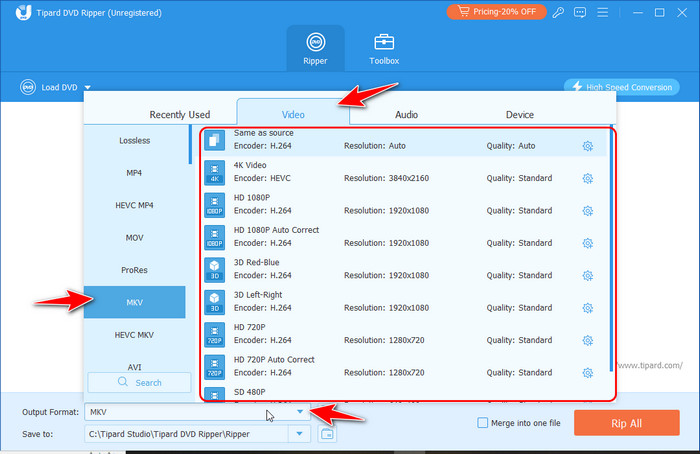Click the HD 1080P preset icon
The width and height of the screenshot is (700, 454).
tap(214, 205)
